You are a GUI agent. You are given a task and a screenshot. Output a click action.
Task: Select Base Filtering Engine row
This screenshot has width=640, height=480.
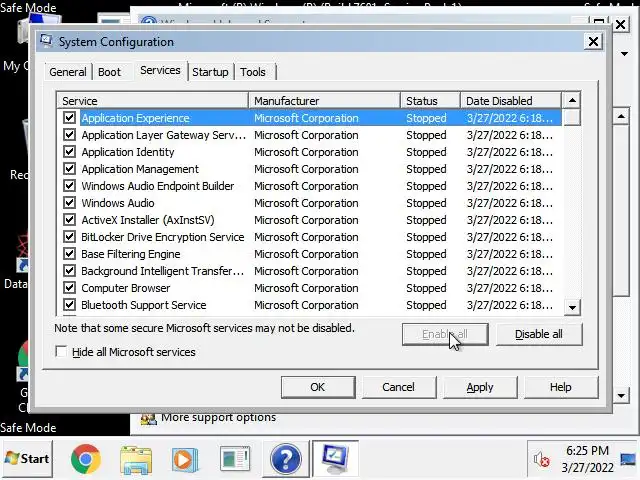(309, 254)
